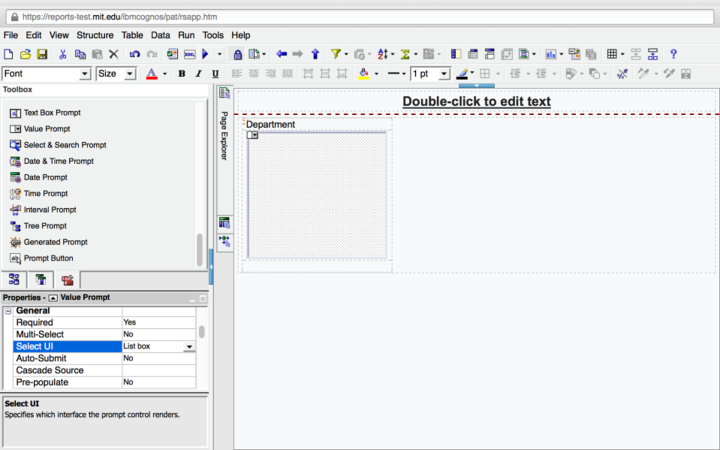Toggle Bold text formatting
This screenshot has width=720, height=450.
[x=182, y=74]
